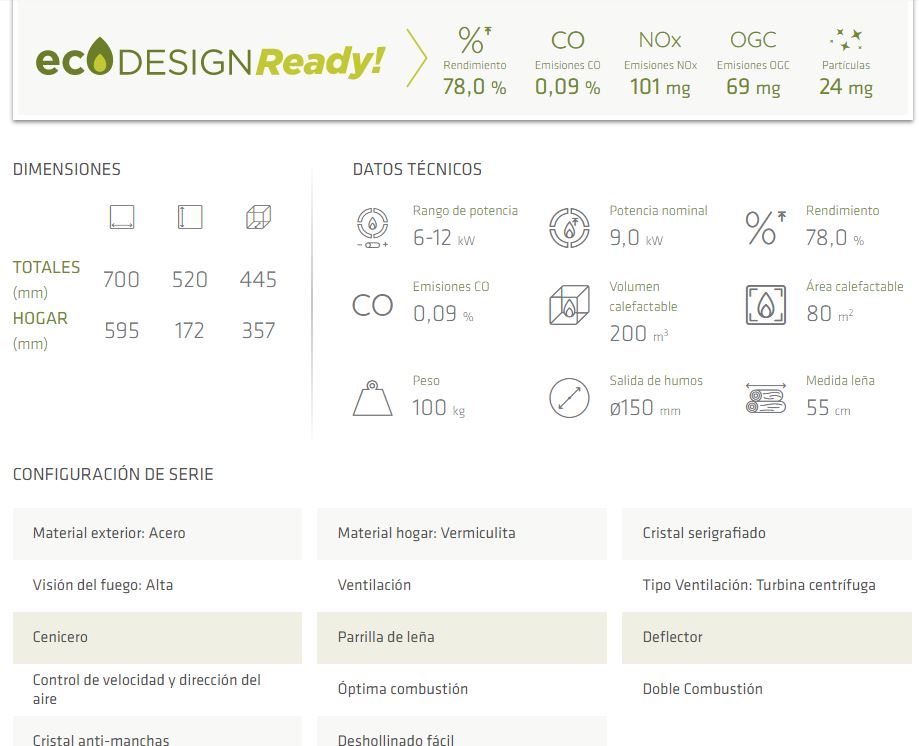
Task: Click the Área calefactable icon
Action: (x=765, y=305)
